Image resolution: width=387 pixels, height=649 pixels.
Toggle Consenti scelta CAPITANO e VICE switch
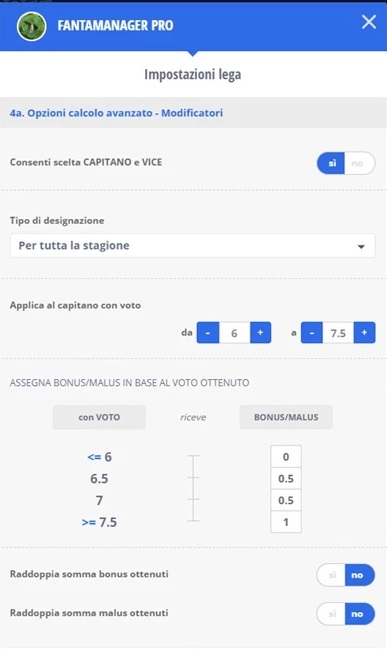click(x=346, y=163)
